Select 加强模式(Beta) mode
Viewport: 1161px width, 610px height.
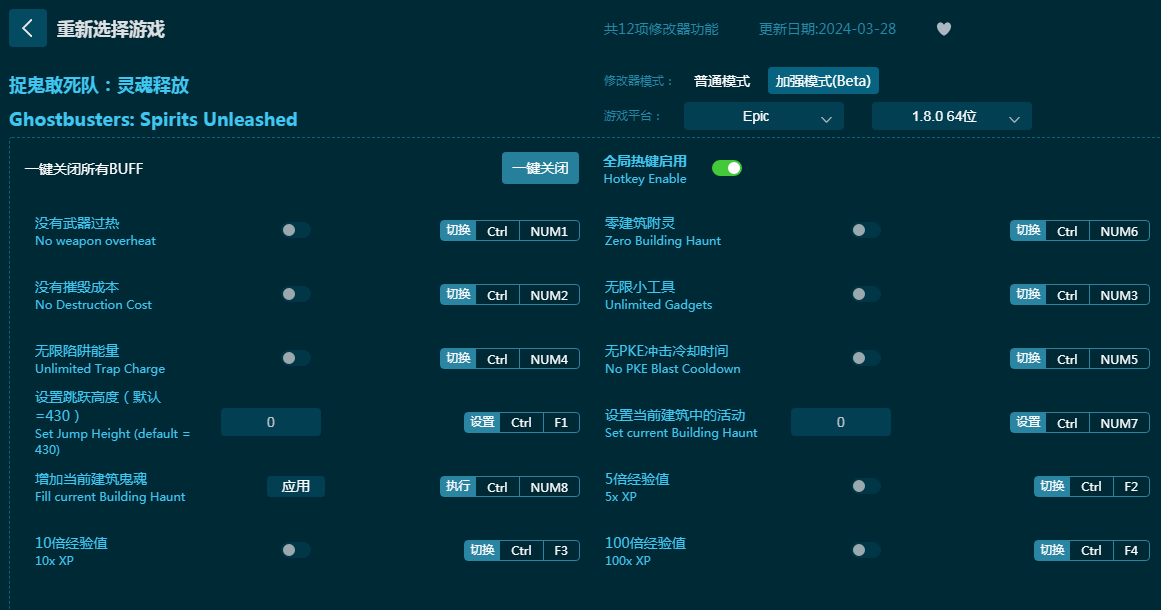(x=823, y=81)
